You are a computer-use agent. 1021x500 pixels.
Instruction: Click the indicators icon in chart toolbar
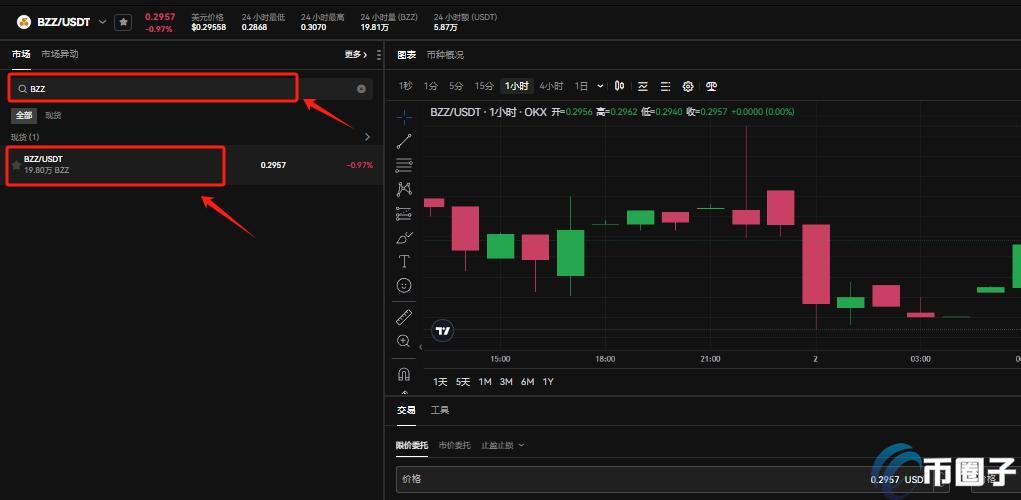point(643,86)
